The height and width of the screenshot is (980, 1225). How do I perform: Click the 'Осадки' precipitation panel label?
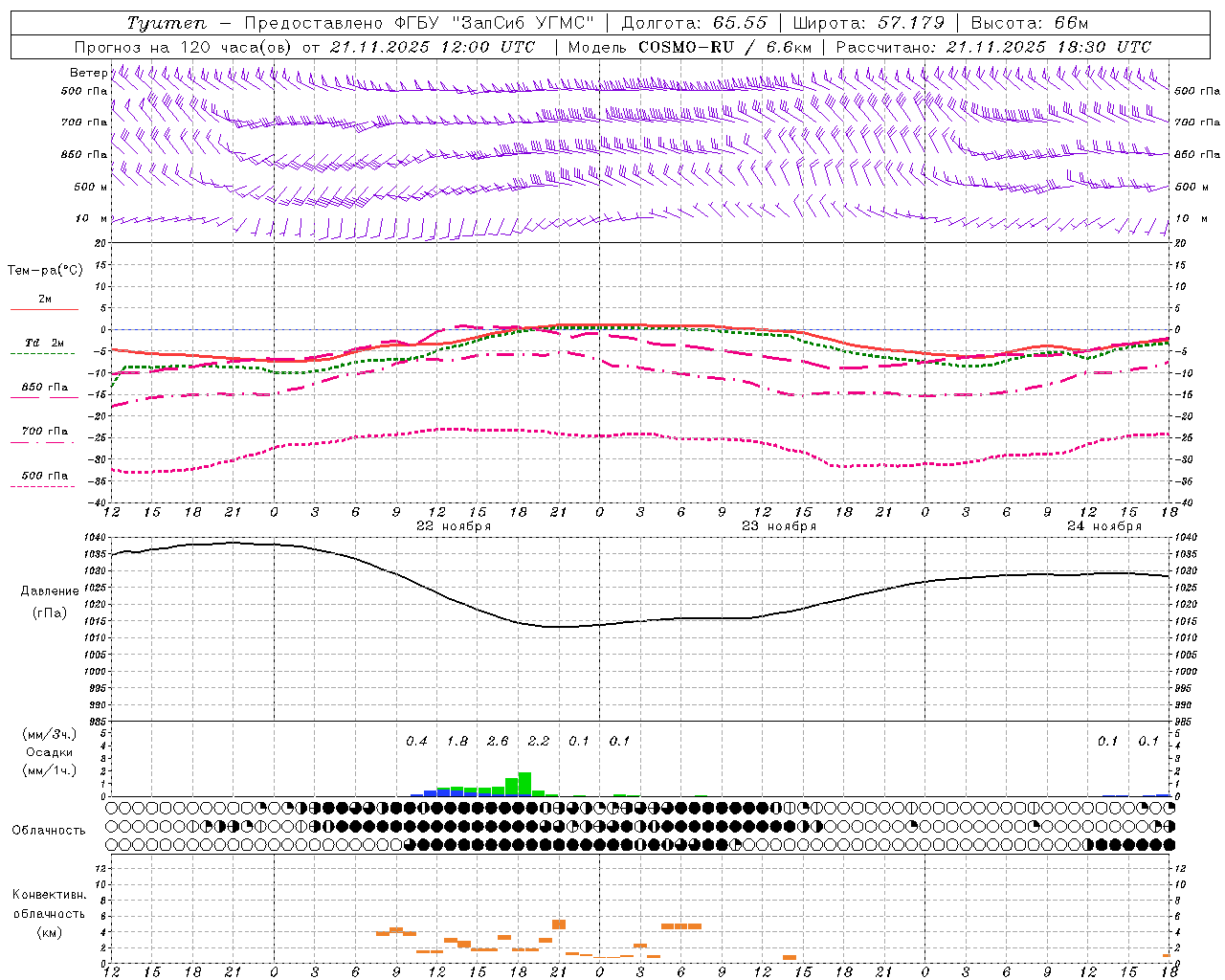coord(50,752)
